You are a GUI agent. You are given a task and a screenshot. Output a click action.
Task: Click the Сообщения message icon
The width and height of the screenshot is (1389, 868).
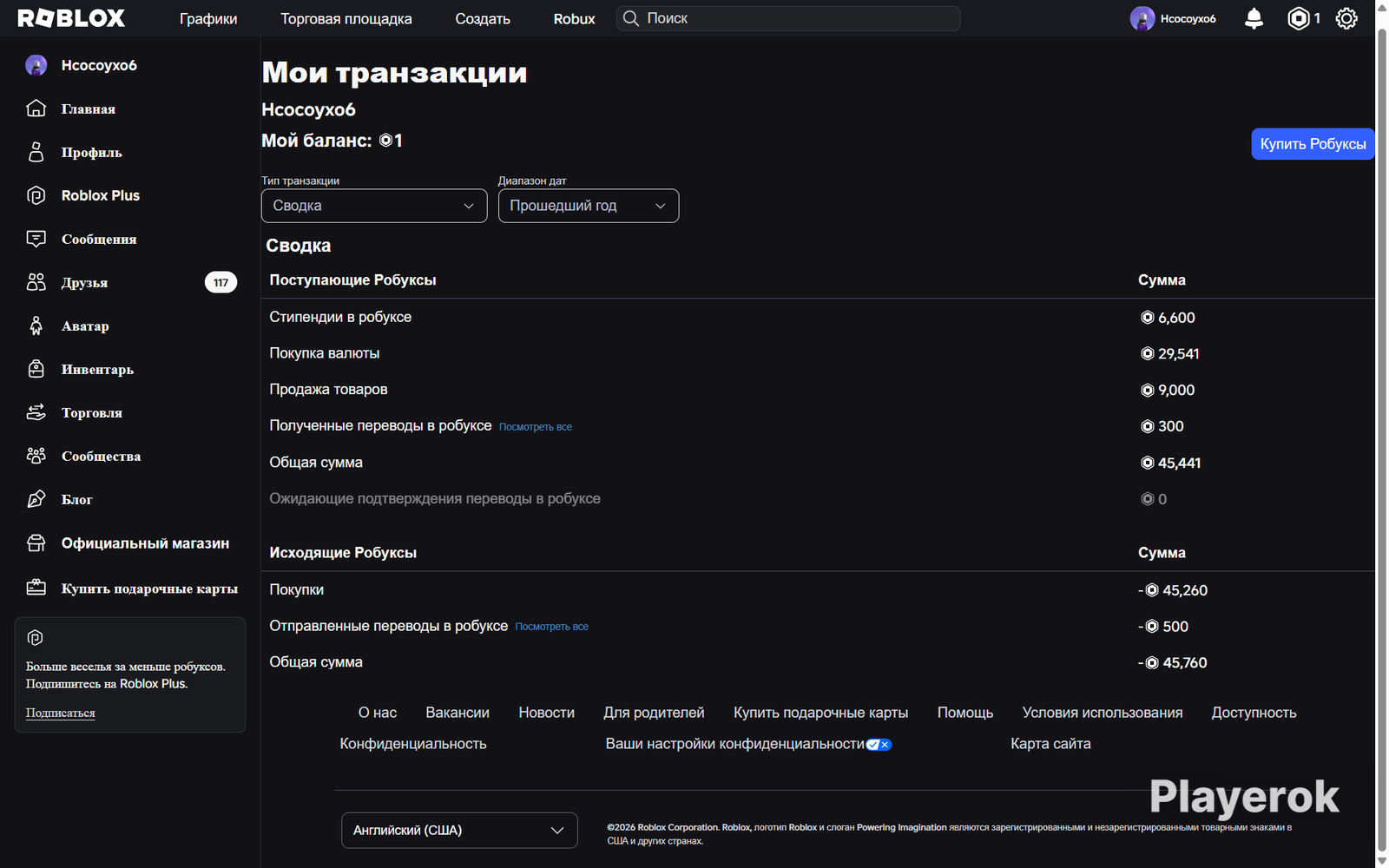tap(36, 239)
